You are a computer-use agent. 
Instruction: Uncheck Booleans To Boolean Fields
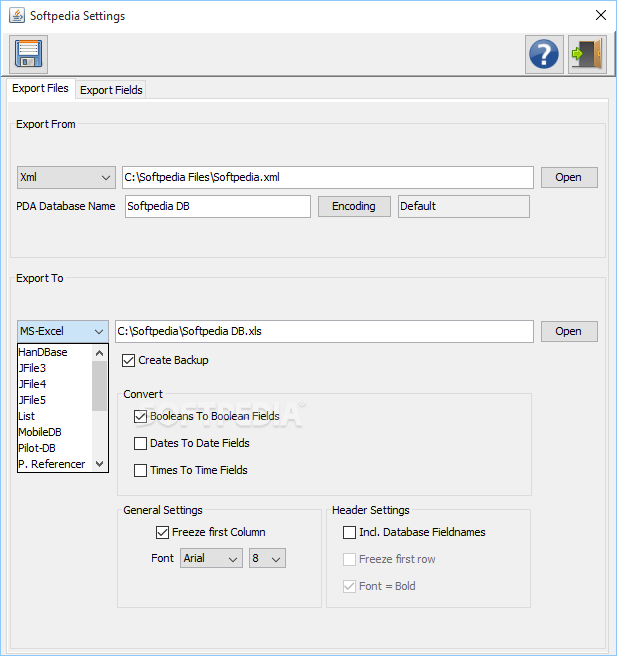141,416
